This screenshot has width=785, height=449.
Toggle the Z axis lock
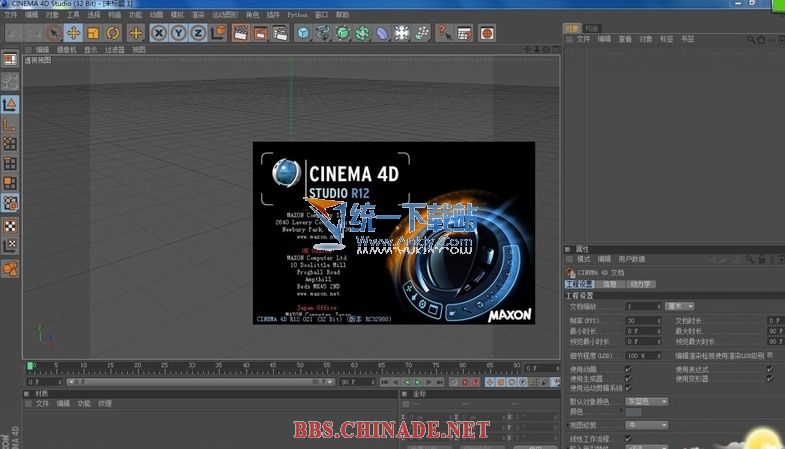click(198, 33)
